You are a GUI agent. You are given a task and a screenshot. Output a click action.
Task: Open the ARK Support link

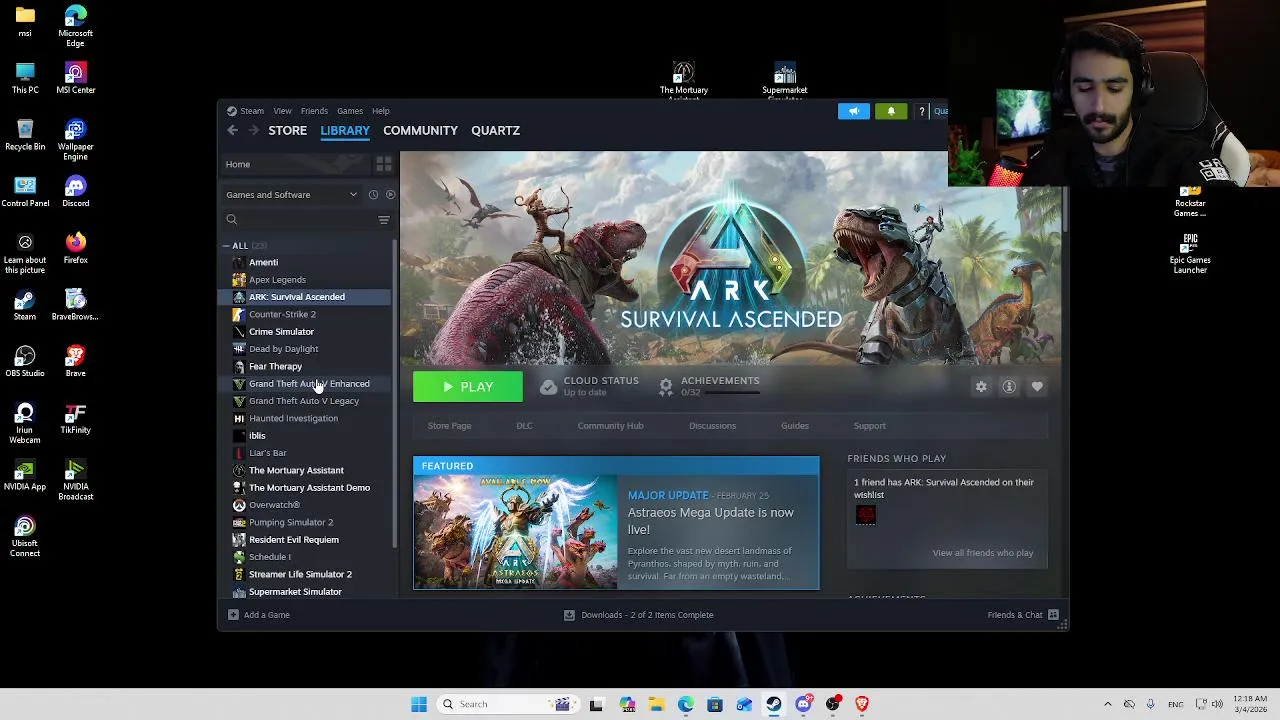(x=869, y=426)
